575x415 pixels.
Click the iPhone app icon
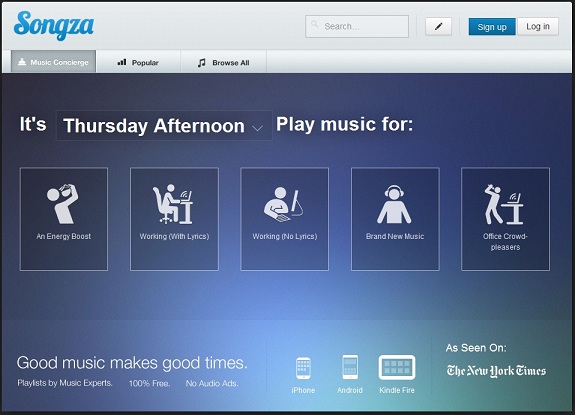[303, 368]
